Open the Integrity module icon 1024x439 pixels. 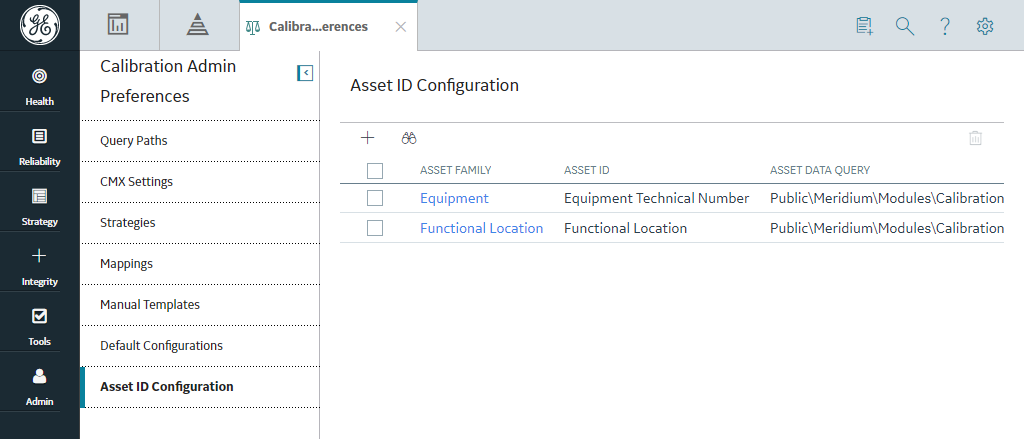point(39,256)
